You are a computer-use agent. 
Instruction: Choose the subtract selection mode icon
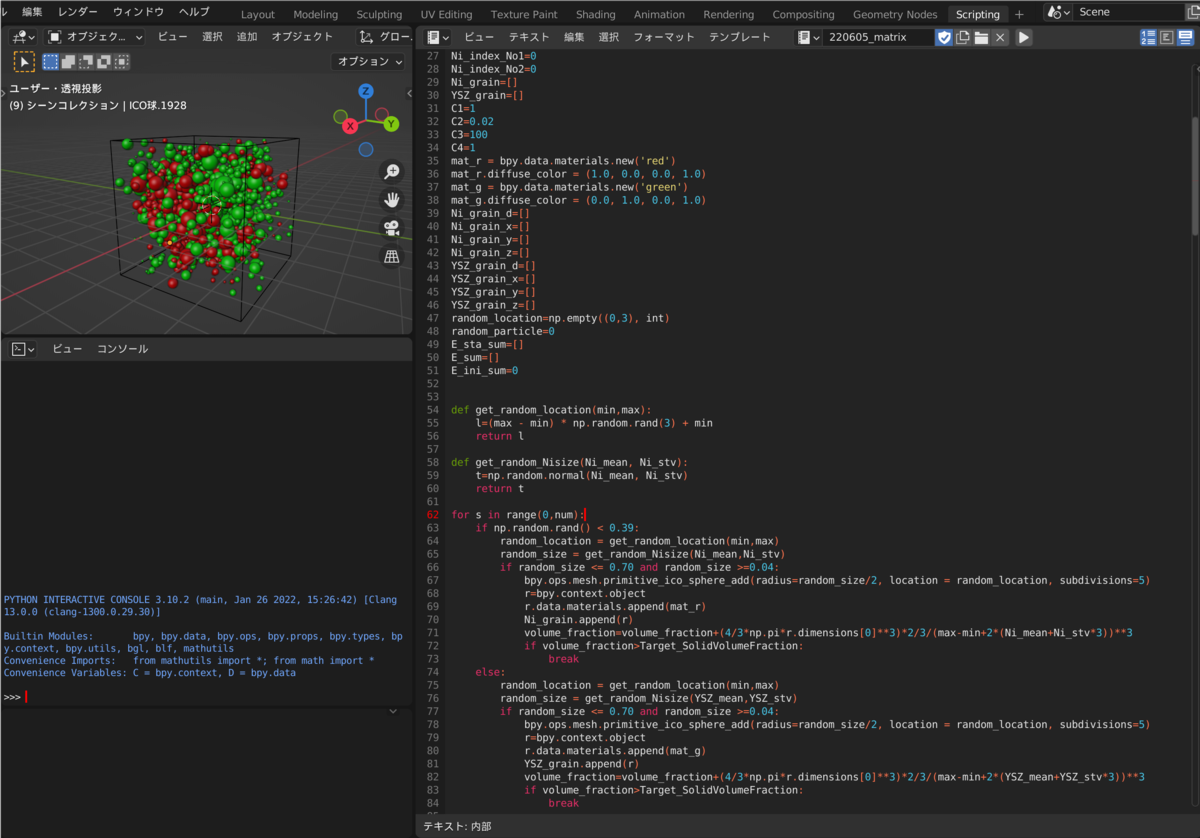tap(86, 62)
